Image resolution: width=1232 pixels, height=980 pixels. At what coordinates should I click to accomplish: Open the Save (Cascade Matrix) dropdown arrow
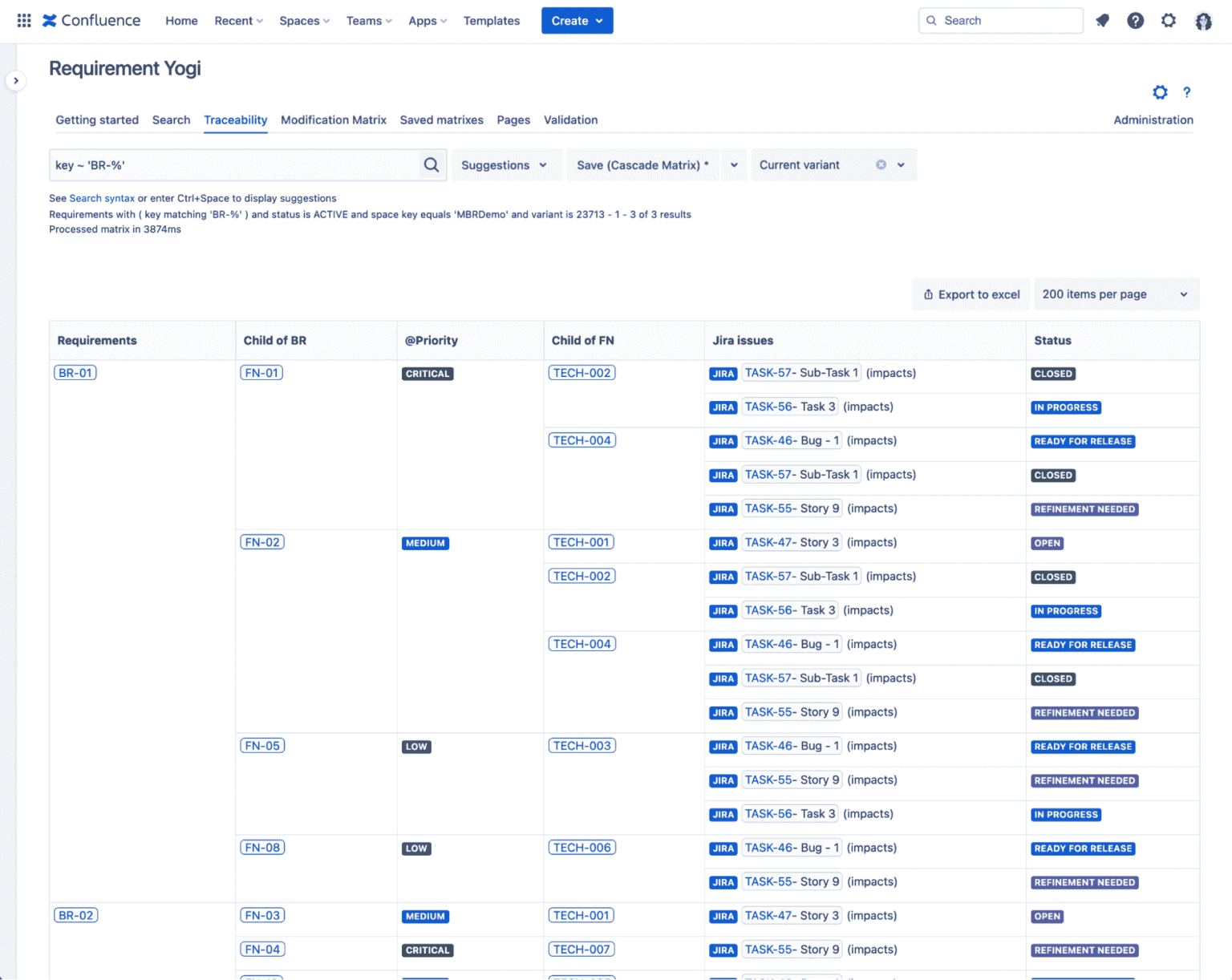pos(734,164)
